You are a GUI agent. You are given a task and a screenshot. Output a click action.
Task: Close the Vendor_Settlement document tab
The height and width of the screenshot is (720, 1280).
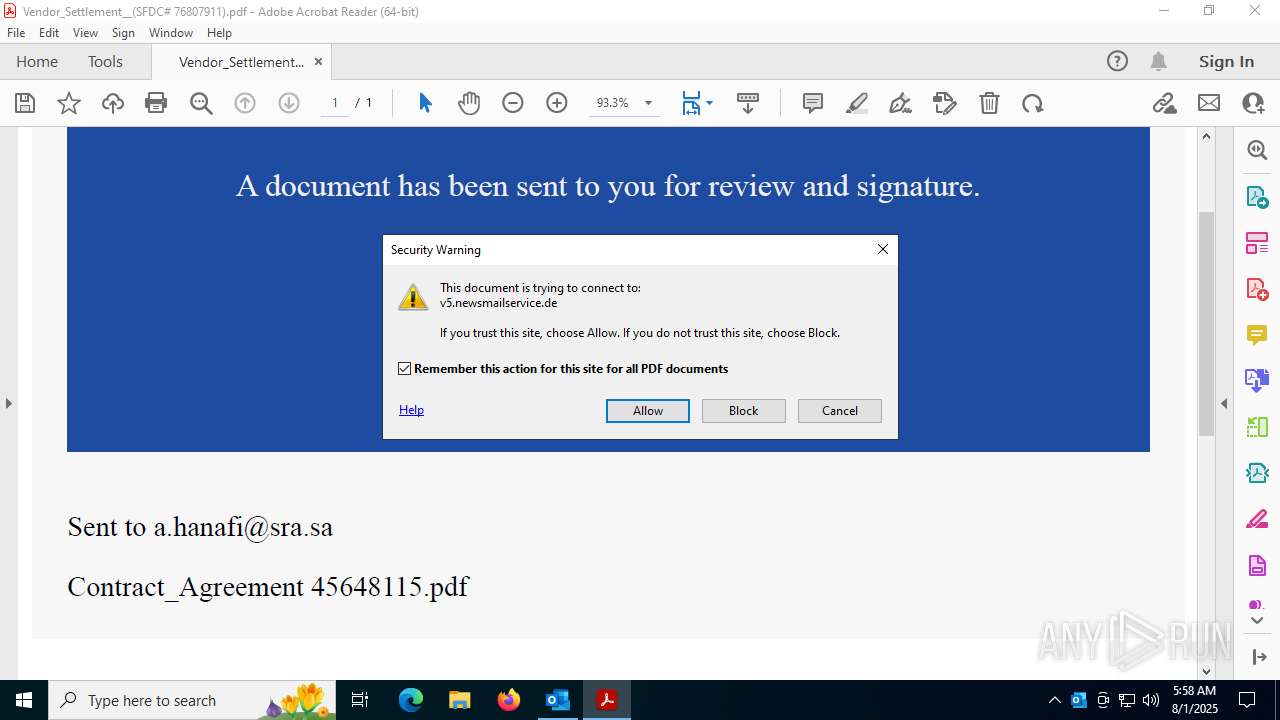[x=318, y=61]
